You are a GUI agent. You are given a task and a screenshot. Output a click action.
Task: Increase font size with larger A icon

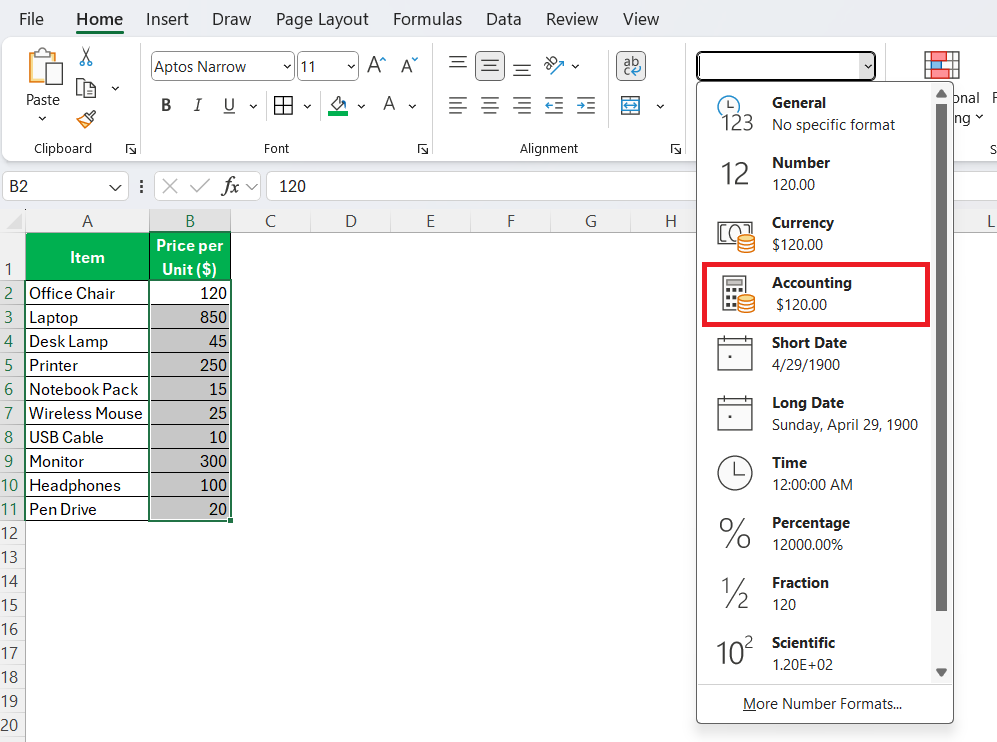pos(376,65)
